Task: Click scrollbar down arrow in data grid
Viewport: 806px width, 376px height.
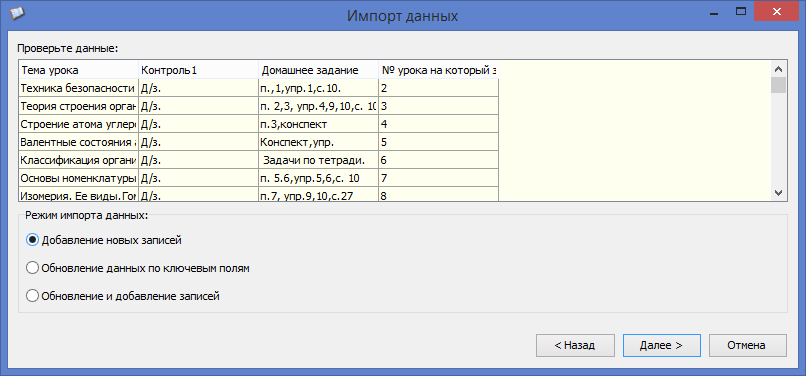Action: click(778, 192)
